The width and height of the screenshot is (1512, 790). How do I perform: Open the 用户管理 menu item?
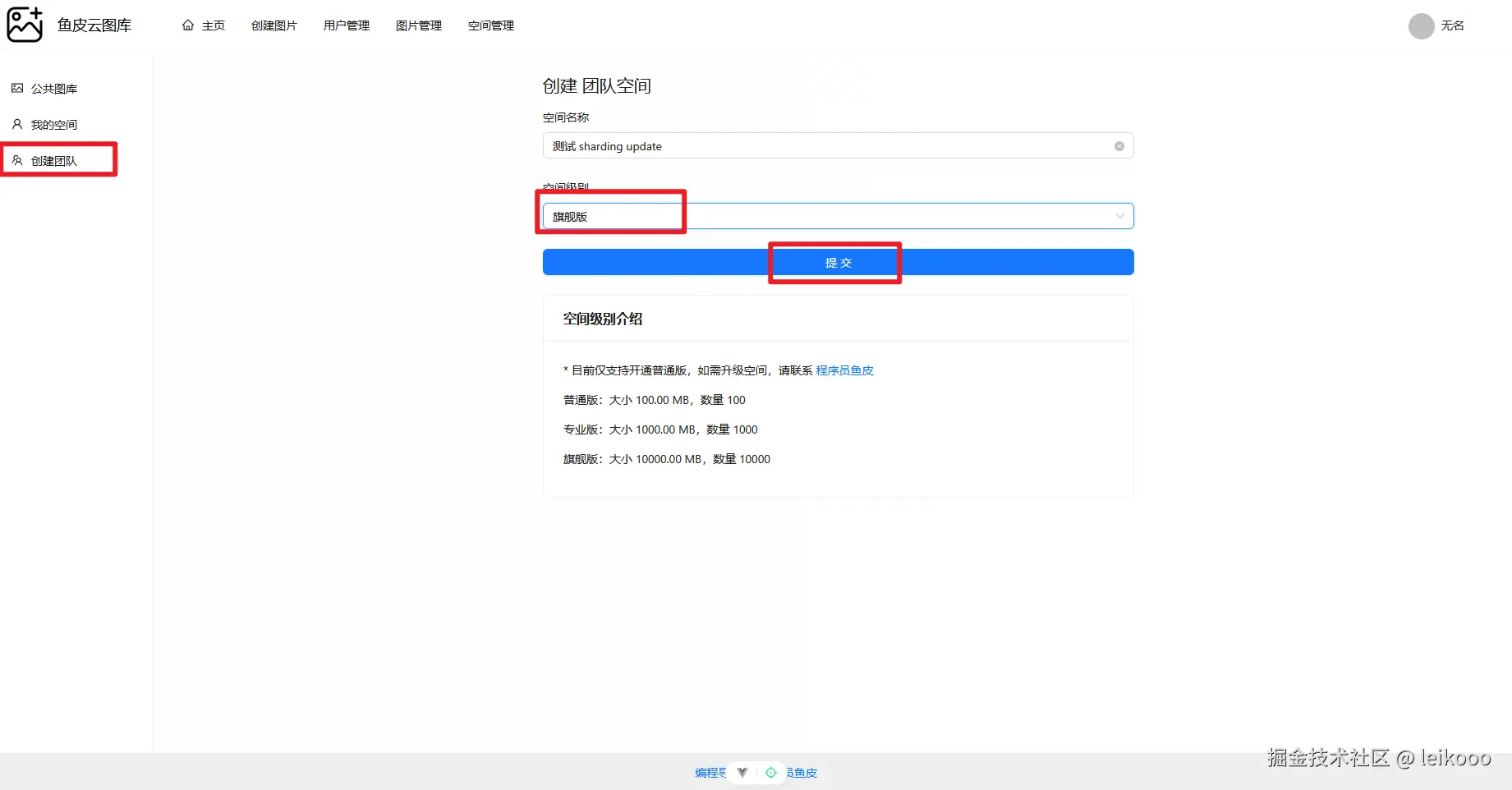(347, 25)
